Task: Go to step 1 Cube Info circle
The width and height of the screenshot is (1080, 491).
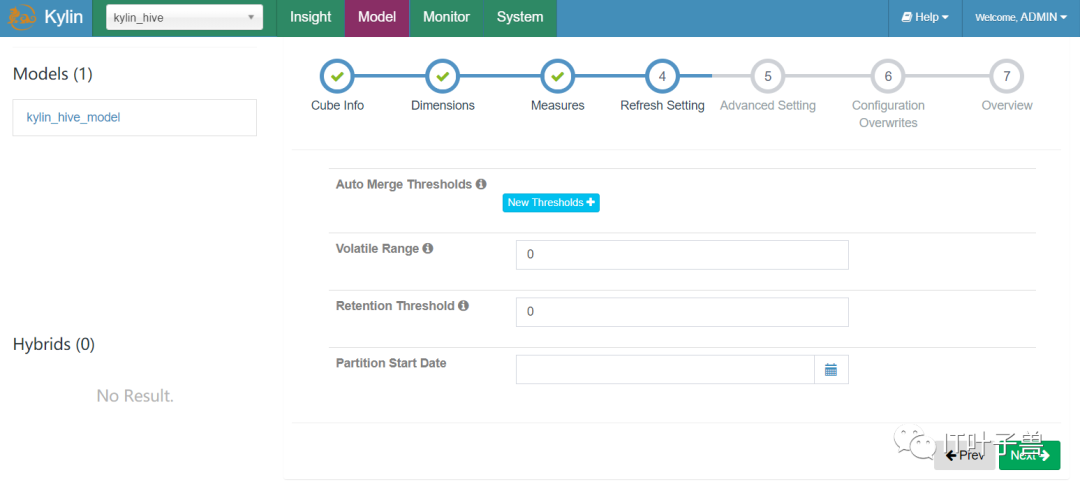Action: point(338,76)
